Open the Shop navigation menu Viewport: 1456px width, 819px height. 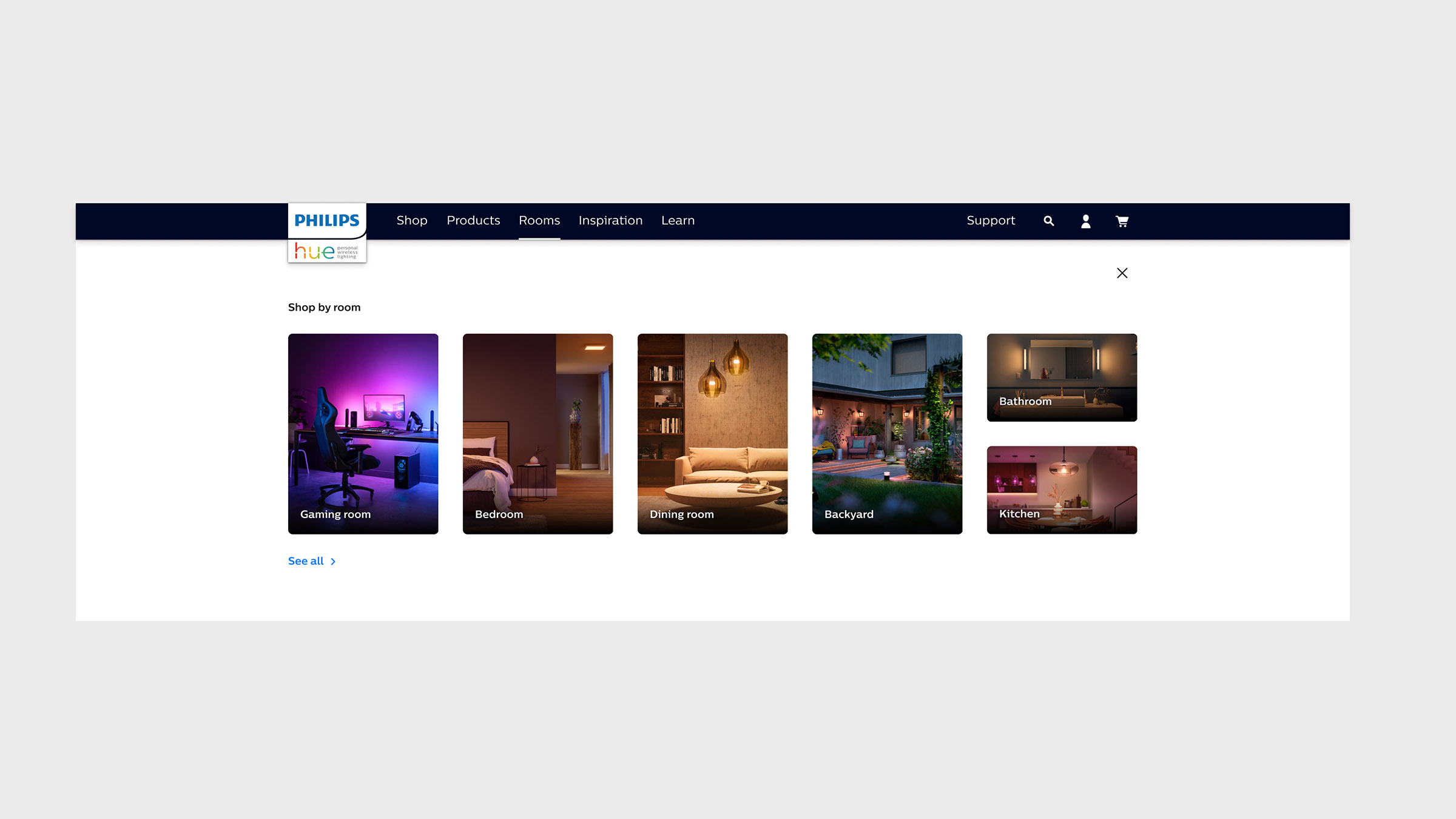(411, 220)
